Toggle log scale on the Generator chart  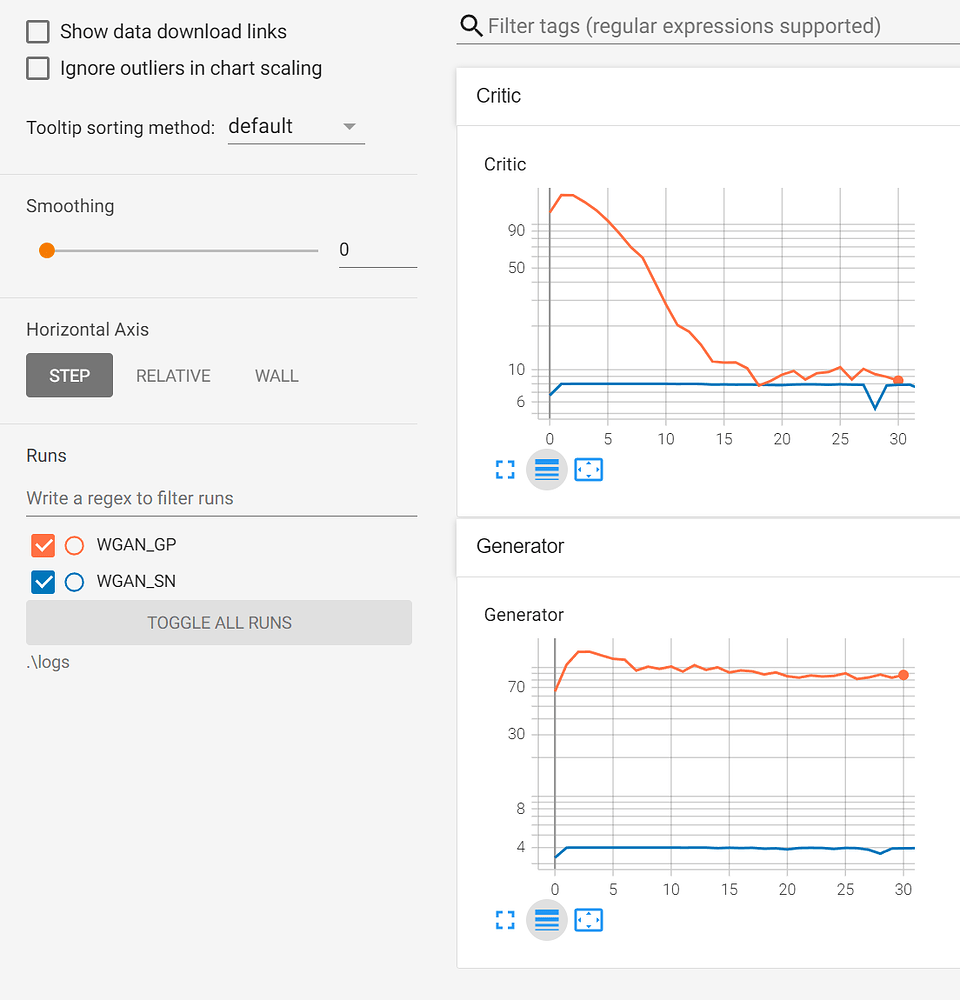click(547, 920)
